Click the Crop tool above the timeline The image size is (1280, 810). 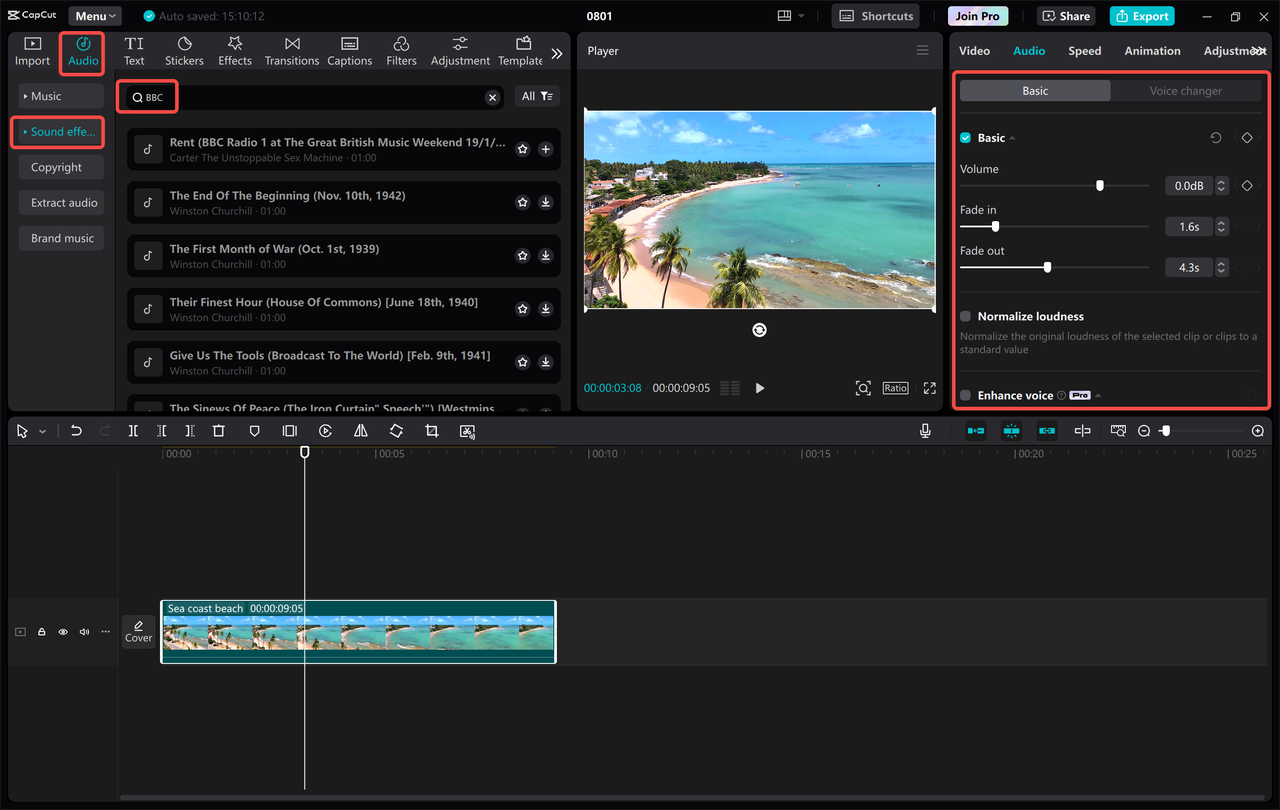(x=431, y=431)
